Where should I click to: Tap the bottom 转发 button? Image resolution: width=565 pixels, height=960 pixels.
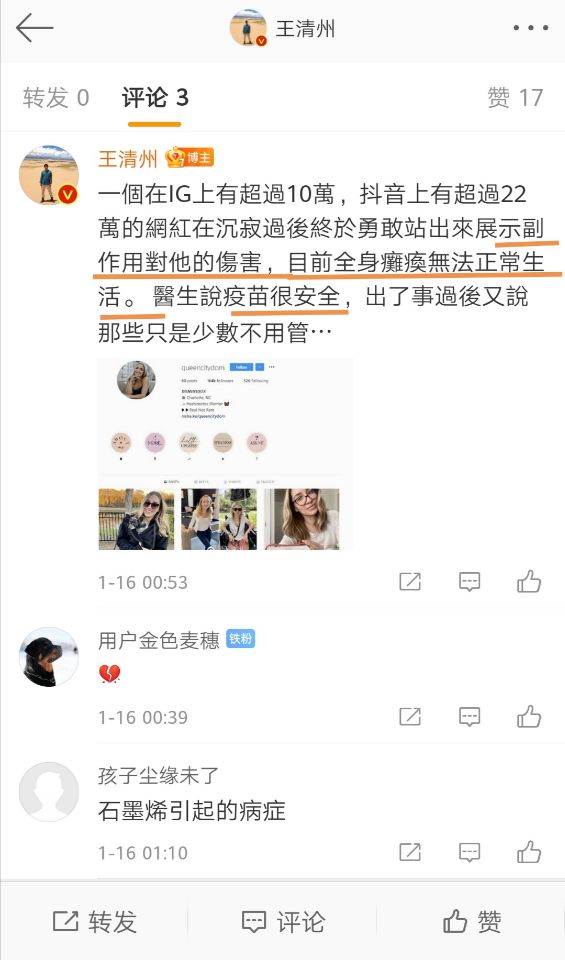[95, 921]
